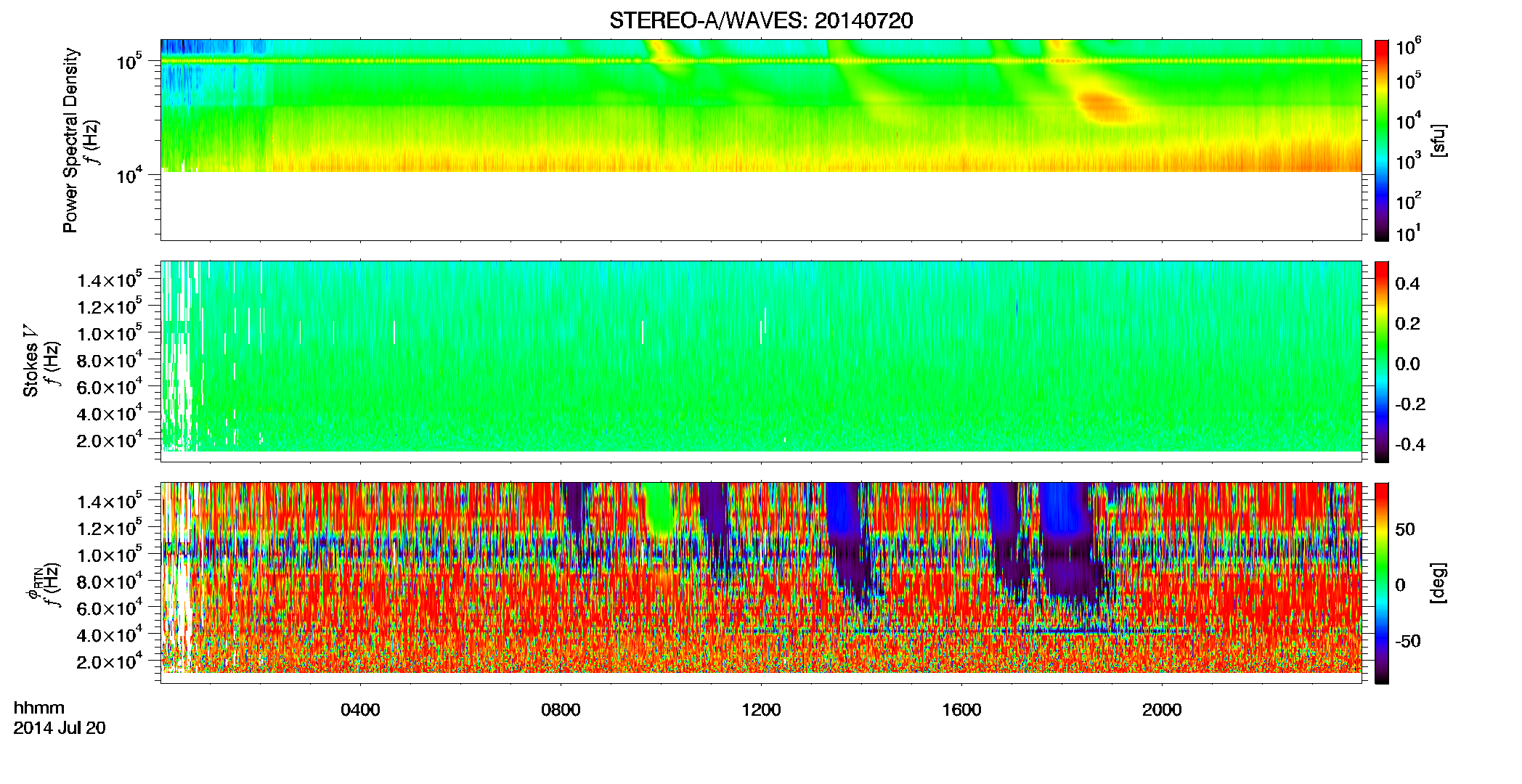1522x784 pixels.
Task: Click the 1.4×10^5 tick in Stokes V panel
Action: 110,279
